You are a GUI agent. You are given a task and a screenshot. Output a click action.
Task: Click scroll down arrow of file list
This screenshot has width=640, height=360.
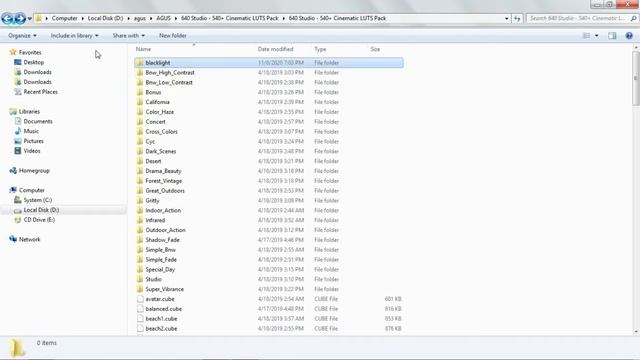pos(636,332)
